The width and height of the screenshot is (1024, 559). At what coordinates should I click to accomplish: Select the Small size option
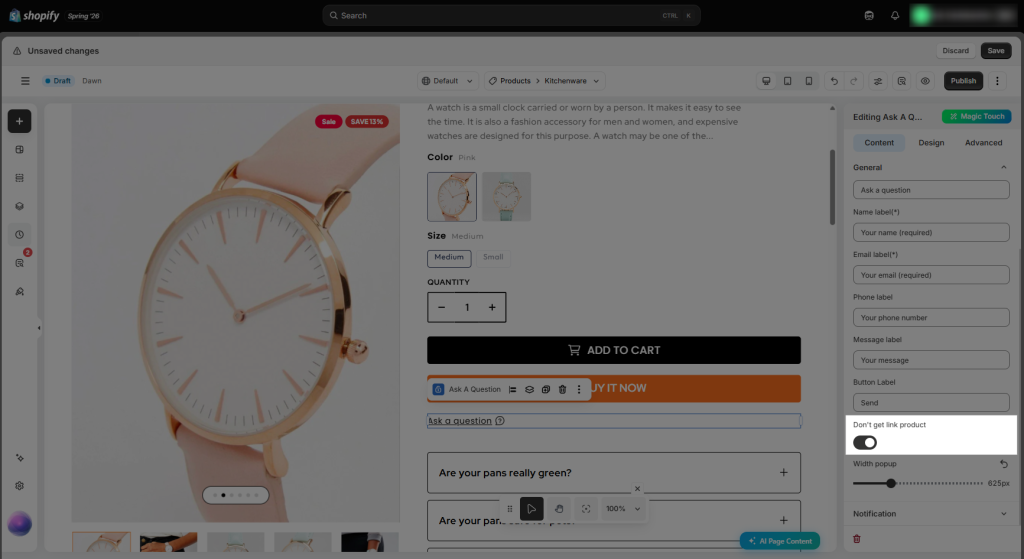[493, 257]
